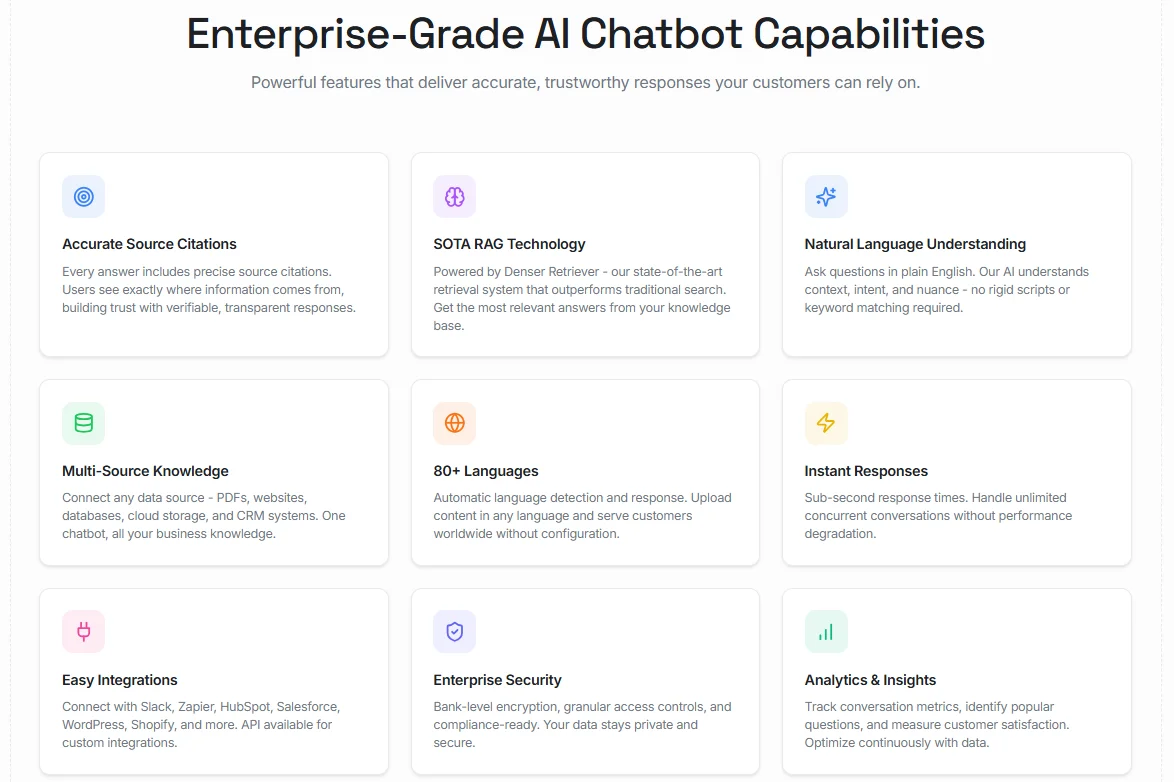Click the Natural Language Understanding sparkle icon
This screenshot has height=782, width=1174.
tap(825, 196)
